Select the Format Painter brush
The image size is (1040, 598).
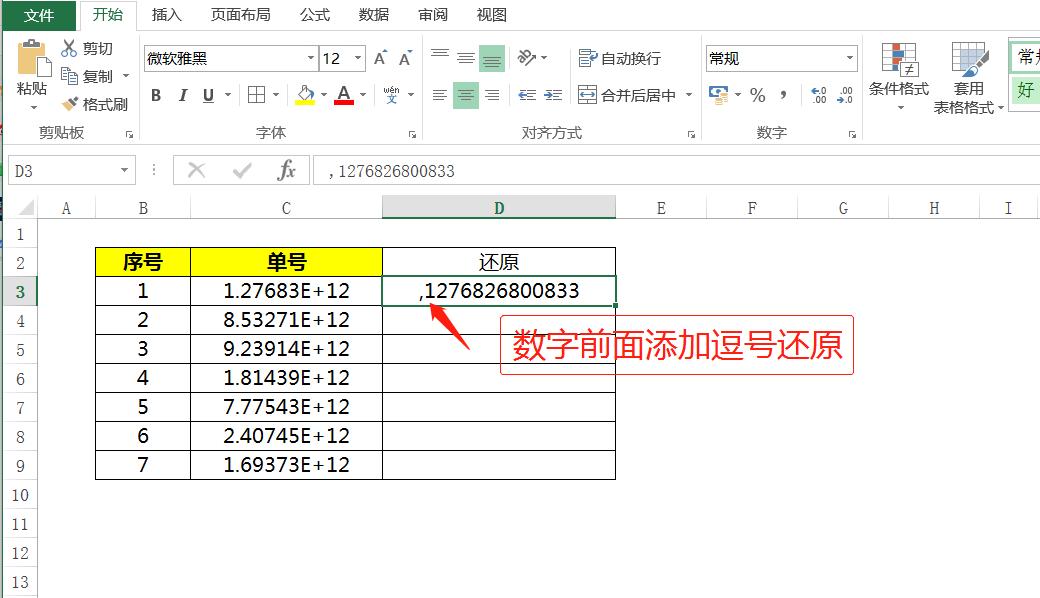(x=70, y=104)
